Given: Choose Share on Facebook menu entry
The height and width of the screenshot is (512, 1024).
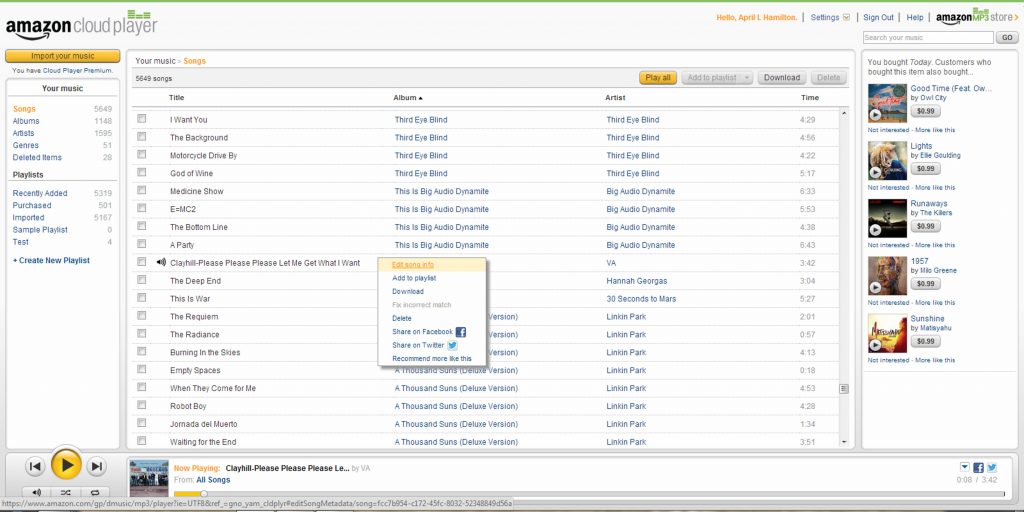Looking at the screenshot, I should [422, 332].
